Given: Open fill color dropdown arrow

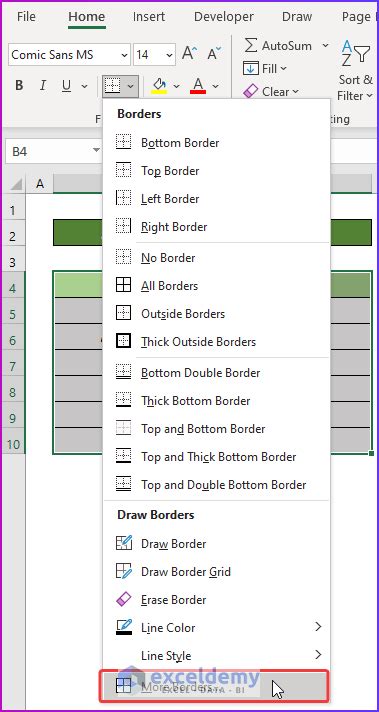Looking at the screenshot, I should coord(177,86).
